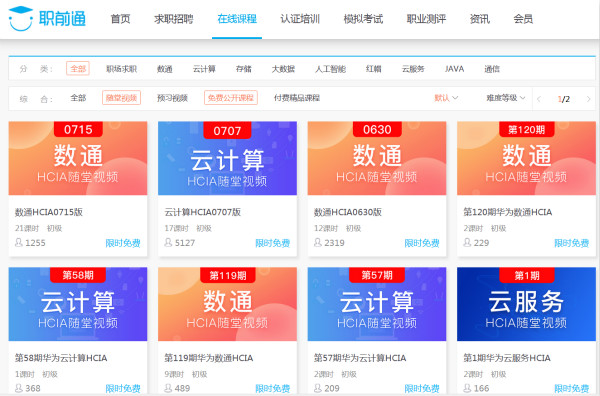Click 限时免费 on the 数通HCIA0630版 card
This screenshot has height=396, width=600.
tap(422, 243)
